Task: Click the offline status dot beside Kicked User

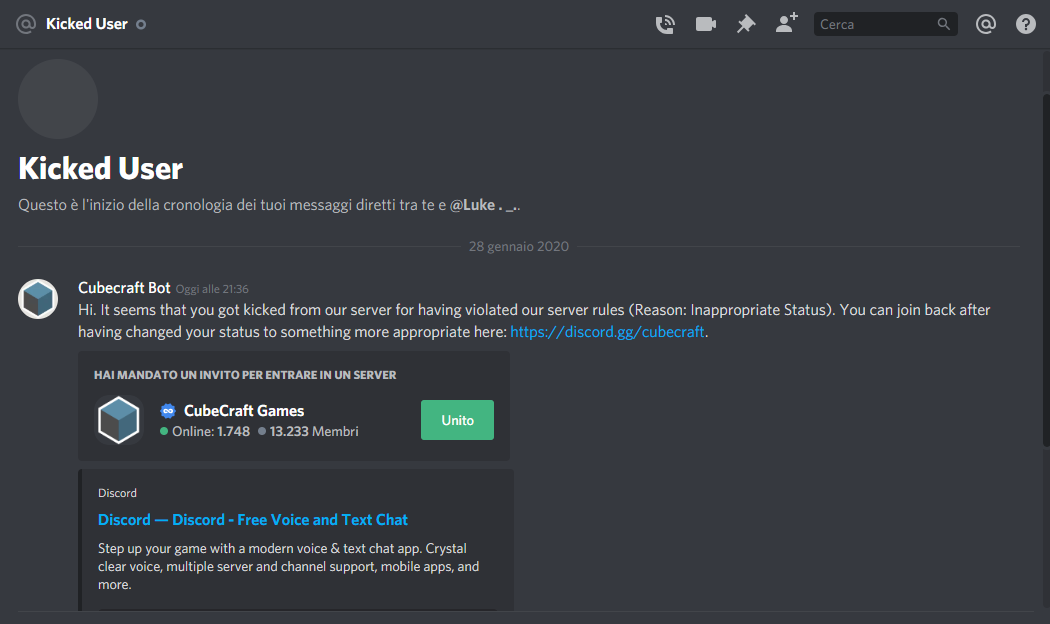Action: [141, 25]
